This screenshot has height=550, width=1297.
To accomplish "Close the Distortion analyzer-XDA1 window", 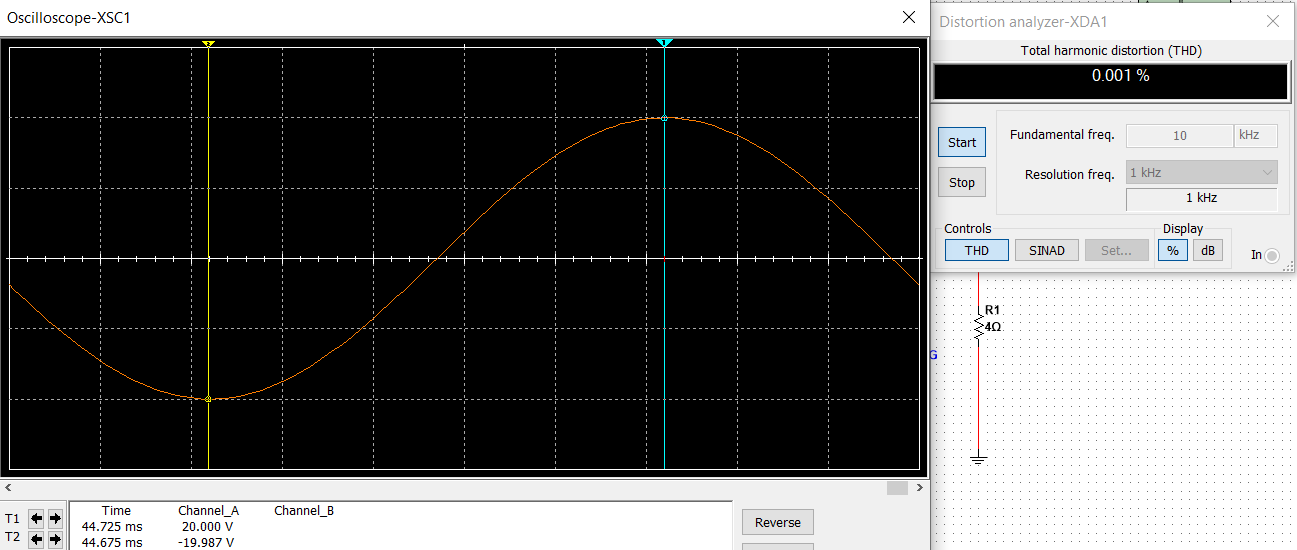I will [x=1273, y=20].
